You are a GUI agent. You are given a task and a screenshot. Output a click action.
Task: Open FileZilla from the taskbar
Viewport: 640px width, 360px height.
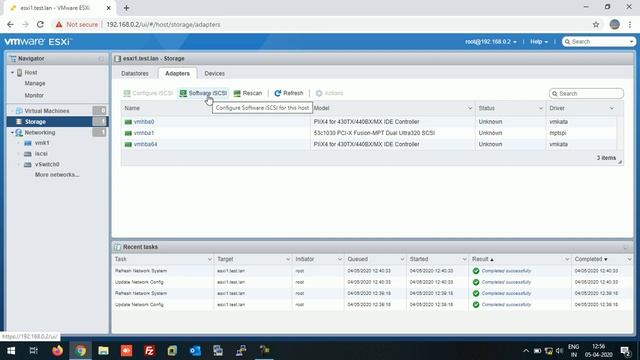click(x=149, y=351)
